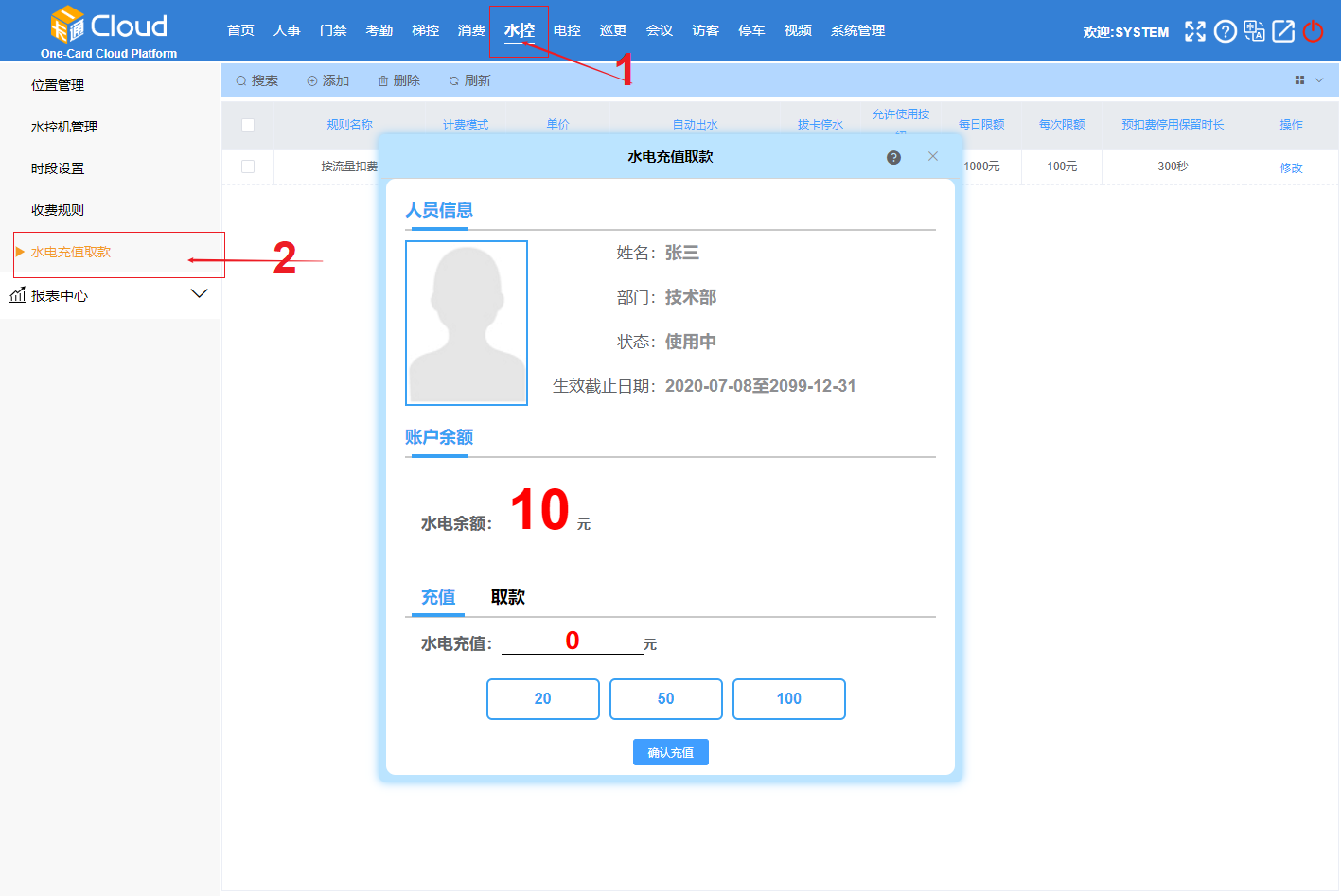
Task: Click the user avatar photo placeholder
Action: [x=467, y=323]
